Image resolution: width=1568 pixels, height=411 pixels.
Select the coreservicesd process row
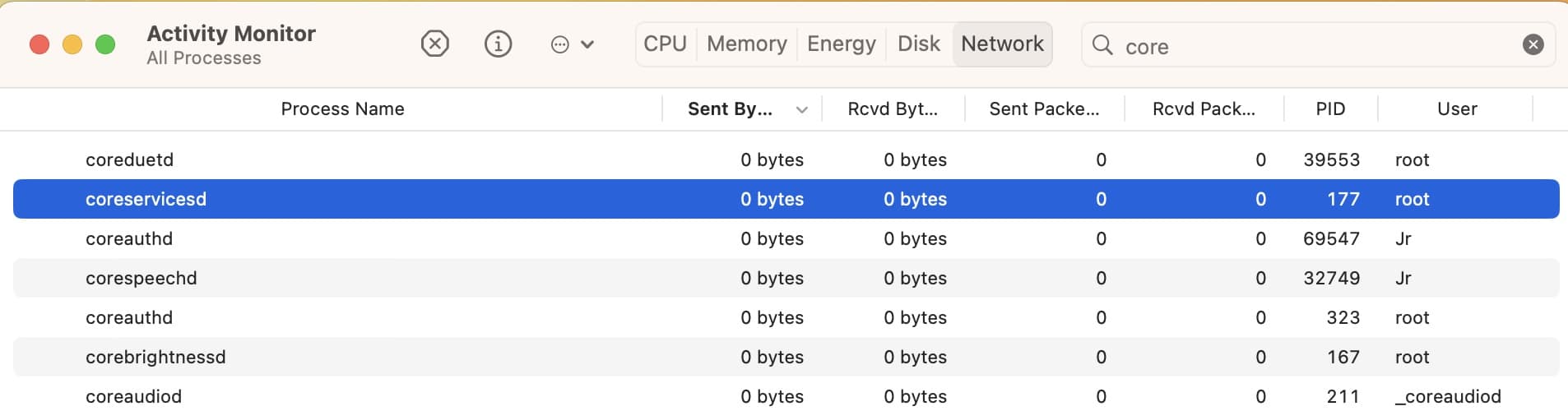tap(786, 199)
